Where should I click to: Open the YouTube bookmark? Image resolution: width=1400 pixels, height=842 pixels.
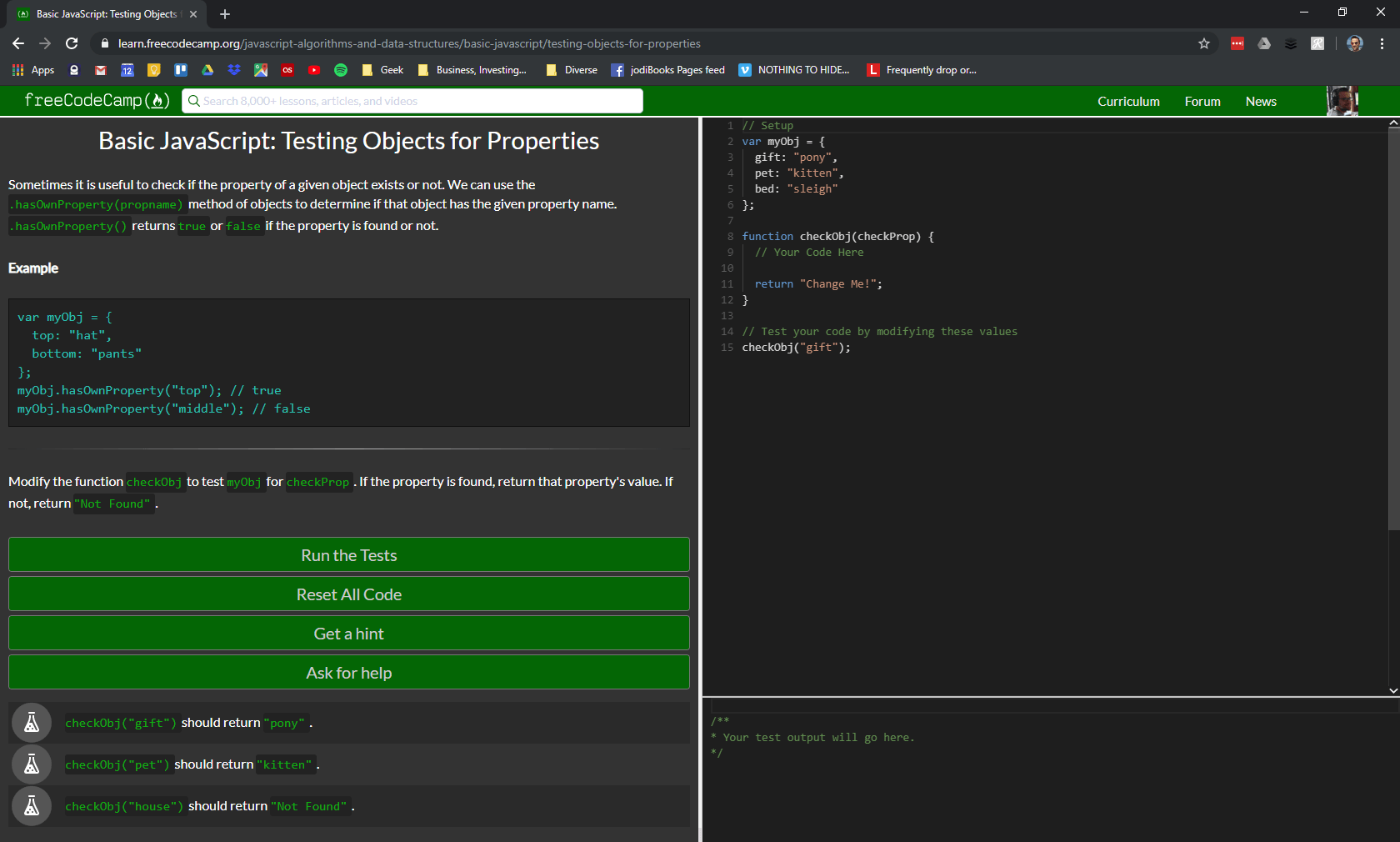tap(314, 70)
